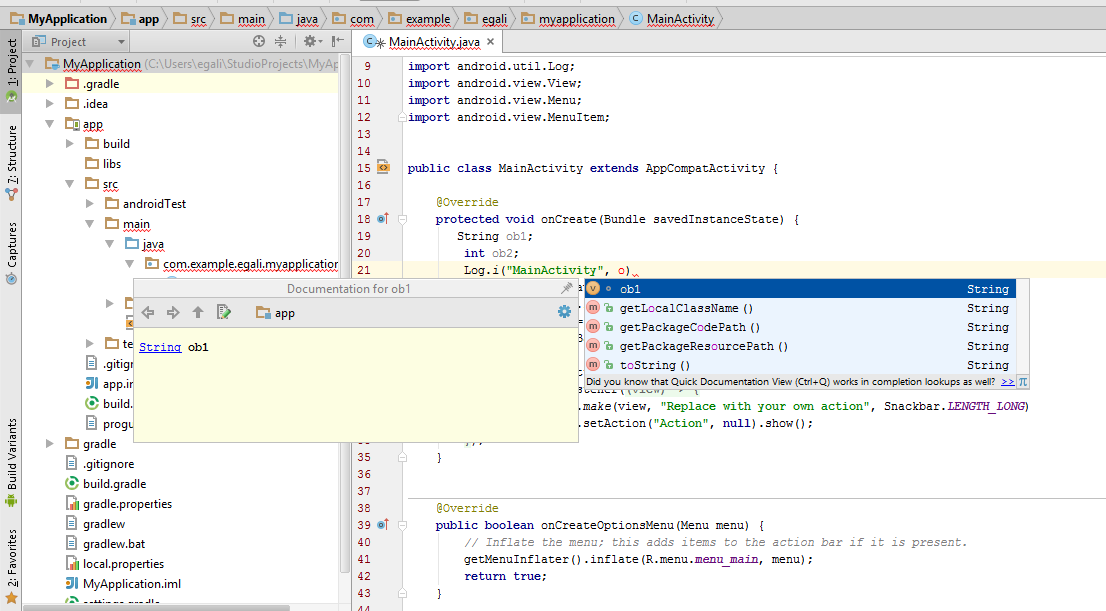Click the forward arrow in Documentation popup

click(x=173, y=313)
